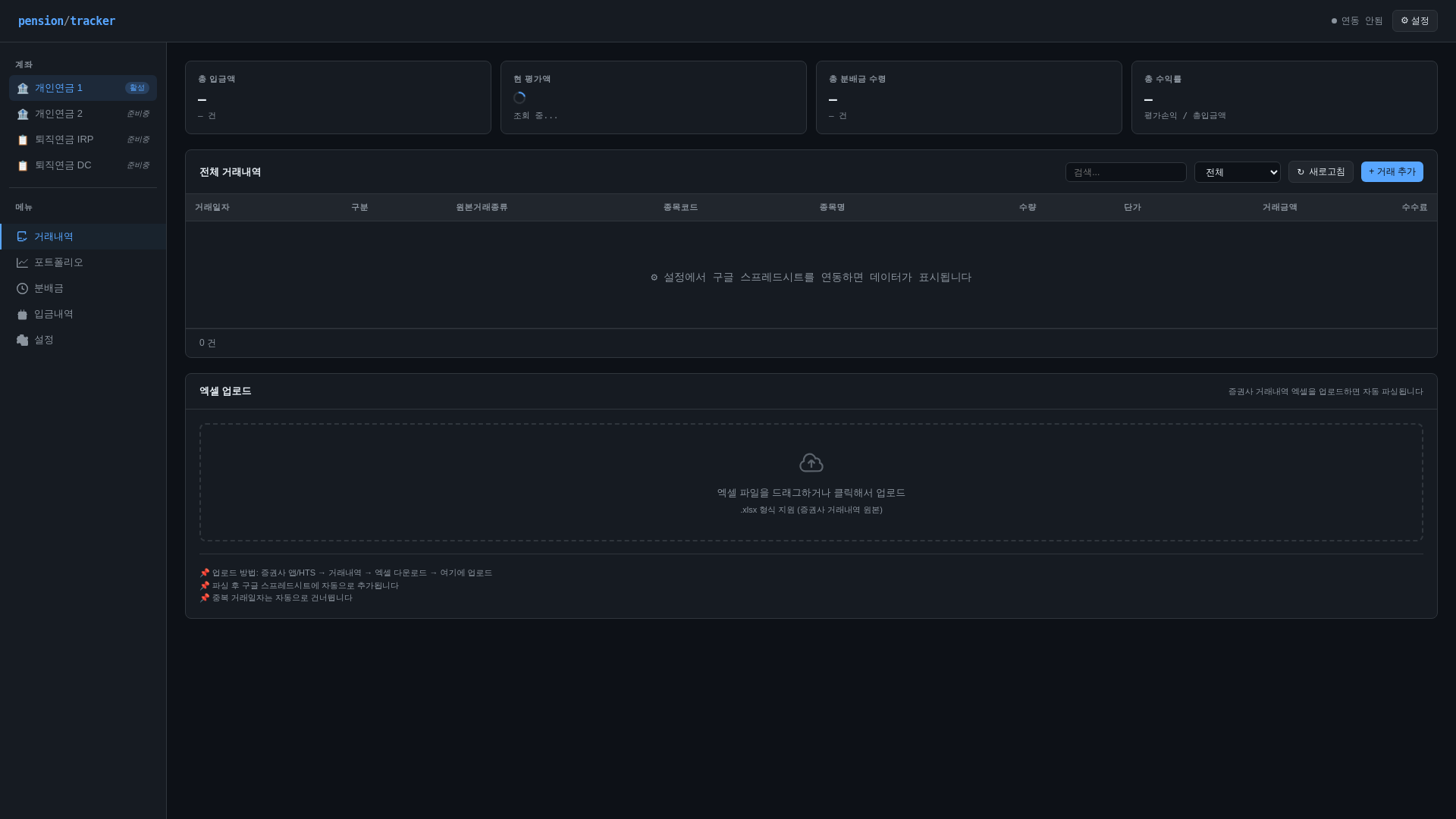Click the 수수료 column header
The width and height of the screenshot is (1456, 819).
click(1414, 207)
